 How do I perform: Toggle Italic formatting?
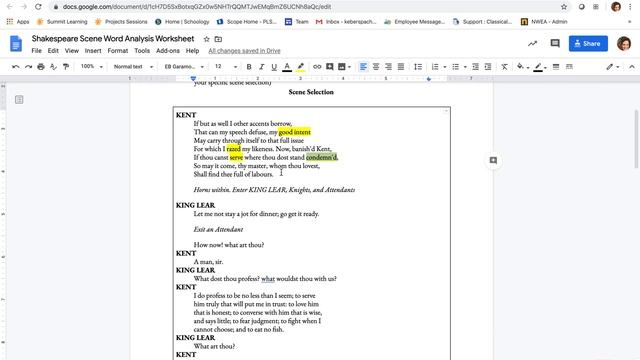[261, 67]
